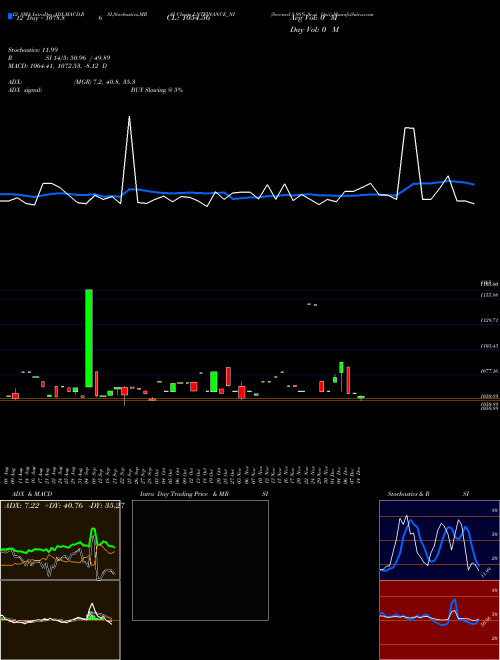Select the 'CL: 1054.56' closing price text

(188, 18)
